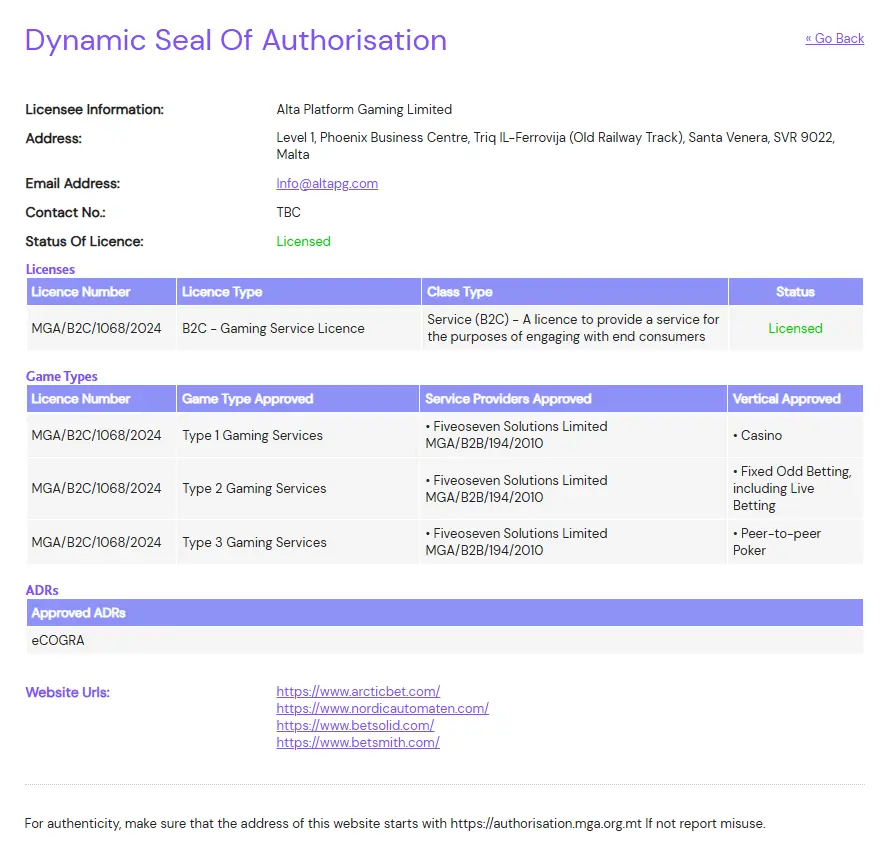The image size is (893, 857).
Task: Click the green Licensed status beside Status Of Licence
Action: click(303, 242)
